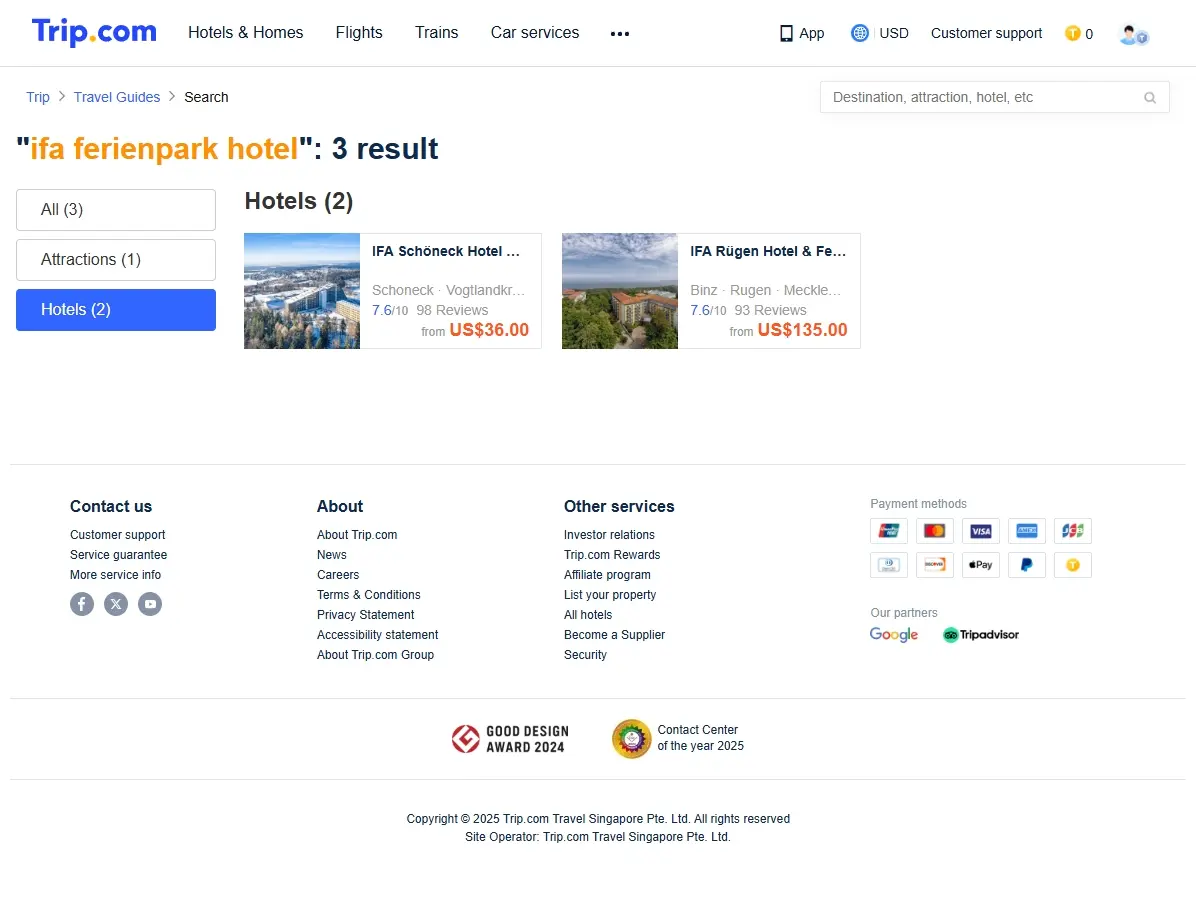This screenshot has height=921, width=1196.
Task: Click the App phone icon
Action: pyautogui.click(x=786, y=34)
